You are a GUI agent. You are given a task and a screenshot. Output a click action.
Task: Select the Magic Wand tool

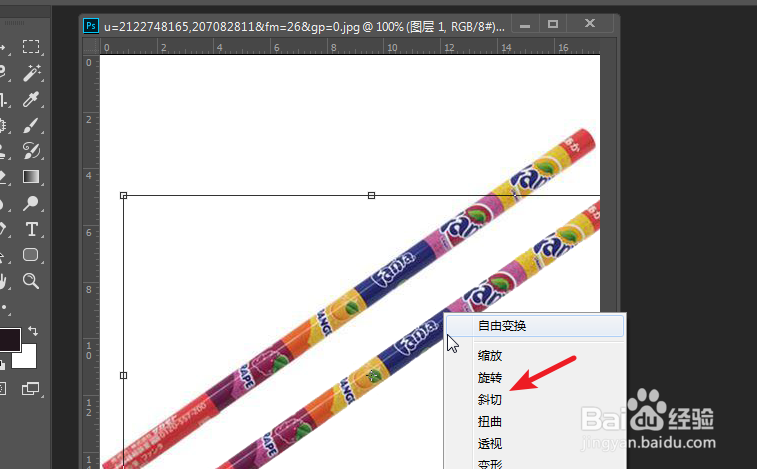(x=31, y=73)
